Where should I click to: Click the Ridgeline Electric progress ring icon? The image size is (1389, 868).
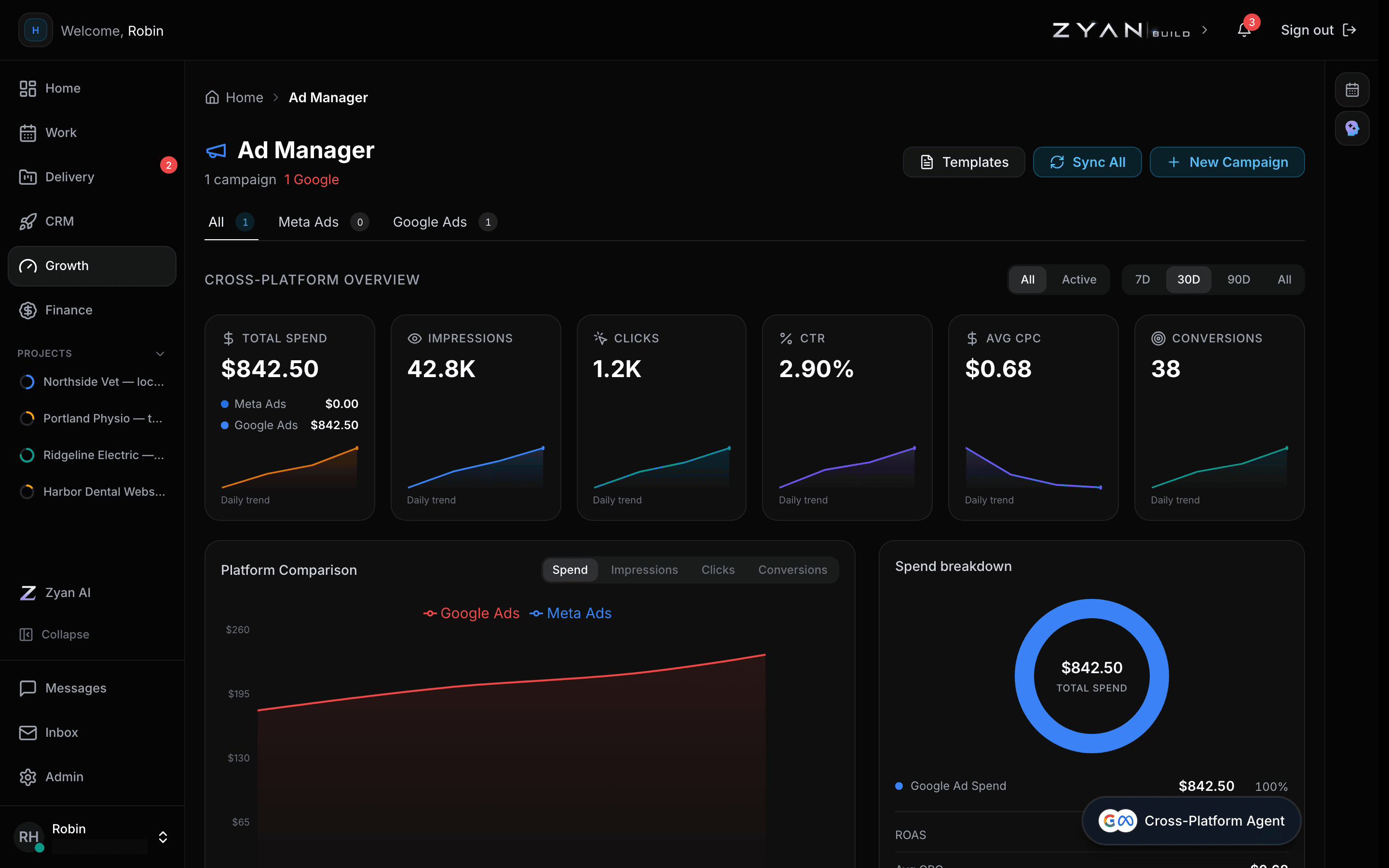coord(27,455)
